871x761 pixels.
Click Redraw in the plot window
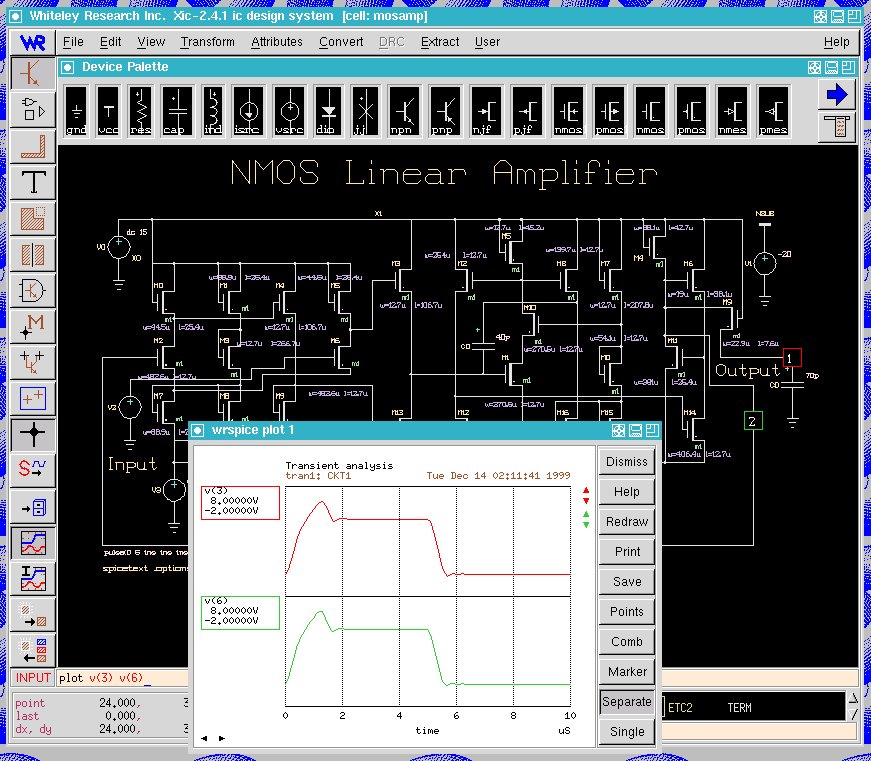(x=627, y=522)
